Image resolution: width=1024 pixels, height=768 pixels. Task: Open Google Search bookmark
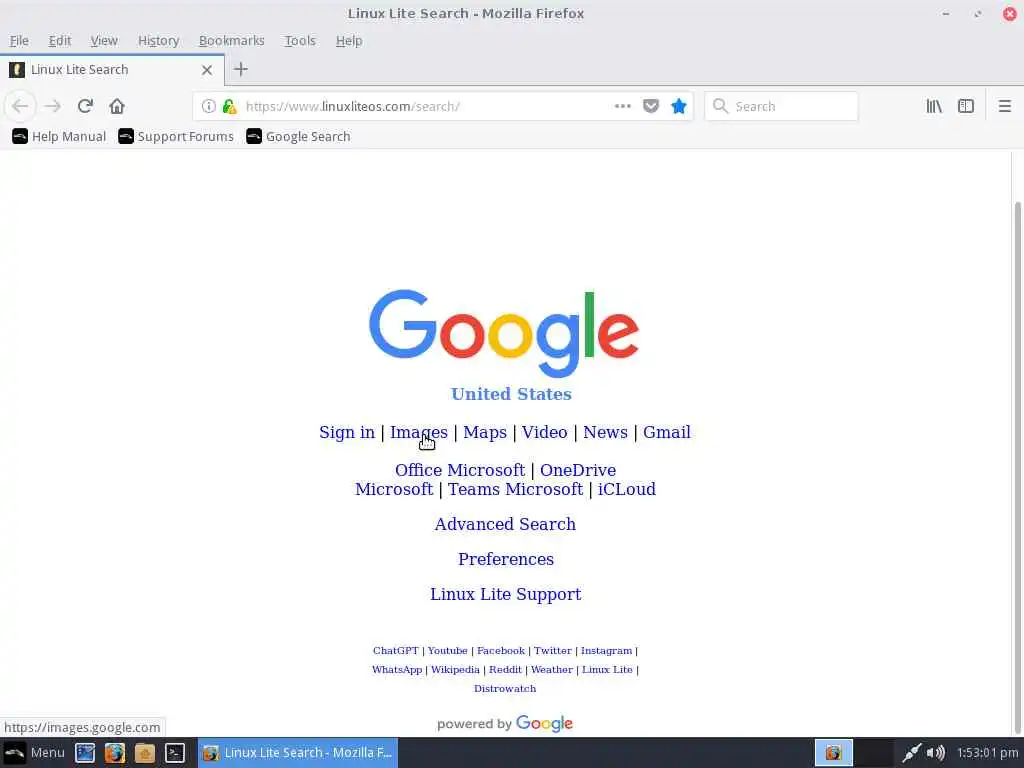click(x=298, y=136)
